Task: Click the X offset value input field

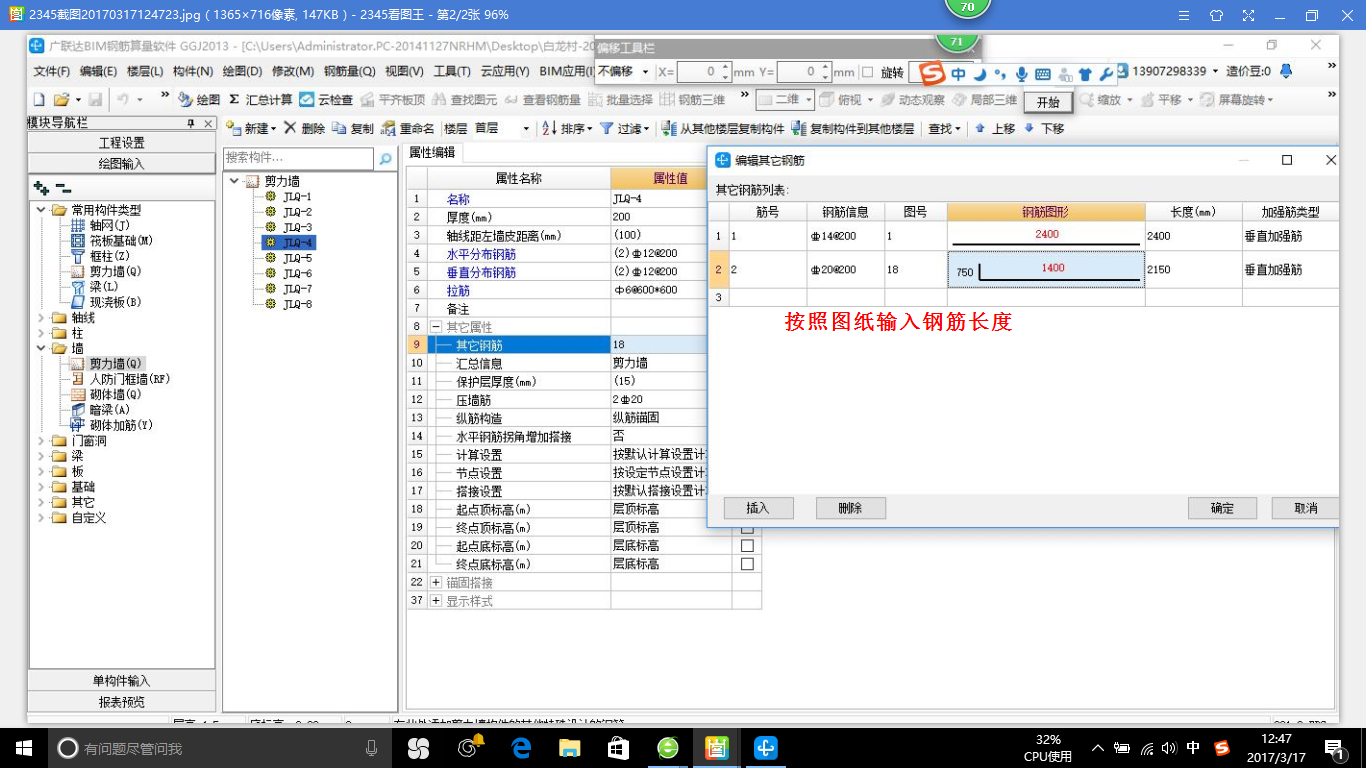Action: (x=703, y=72)
